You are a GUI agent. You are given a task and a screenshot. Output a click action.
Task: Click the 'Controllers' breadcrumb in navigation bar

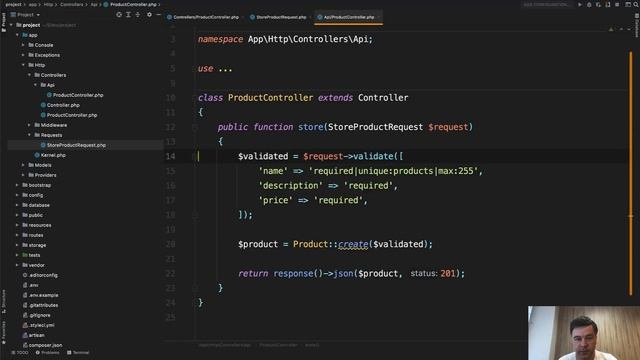coord(71,4)
